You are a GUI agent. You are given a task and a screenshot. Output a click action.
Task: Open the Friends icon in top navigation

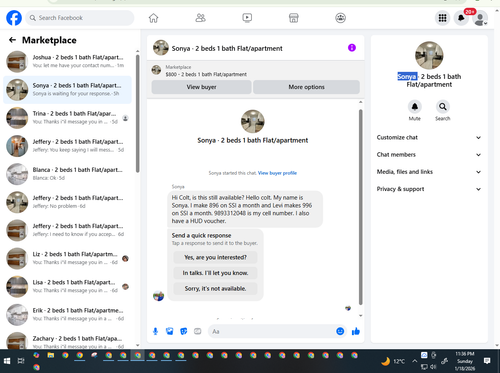point(200,18)
